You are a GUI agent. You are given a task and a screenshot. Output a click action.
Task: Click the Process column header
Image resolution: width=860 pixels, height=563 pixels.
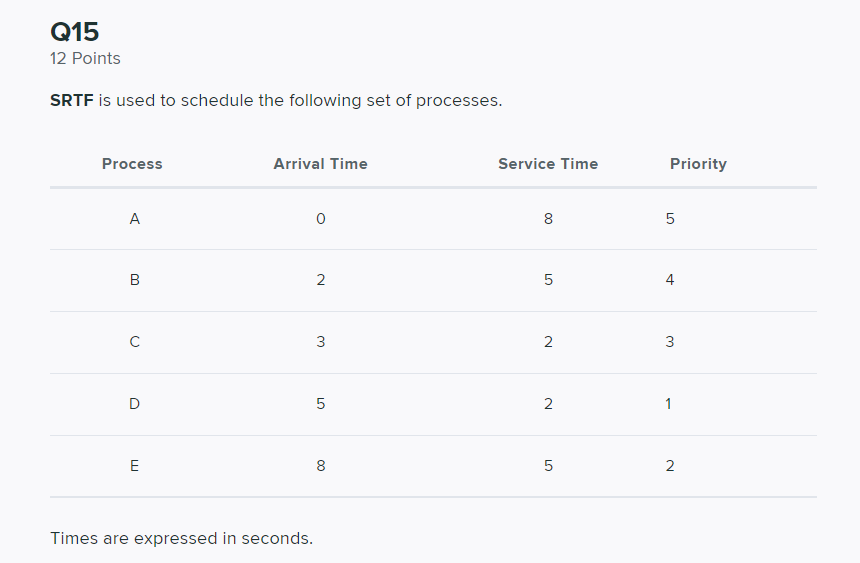point(132,164)
